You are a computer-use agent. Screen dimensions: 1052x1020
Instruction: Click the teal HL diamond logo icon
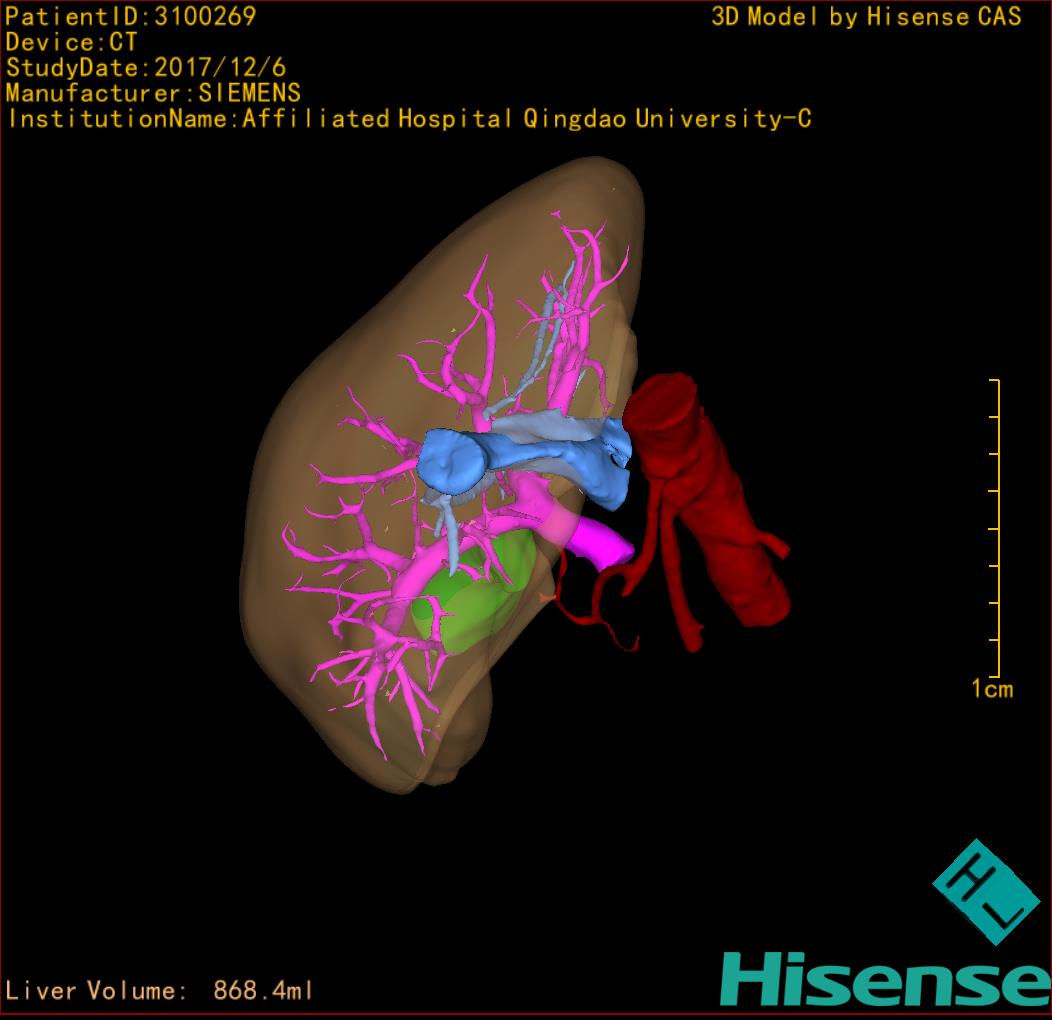(x=979, y=891)
